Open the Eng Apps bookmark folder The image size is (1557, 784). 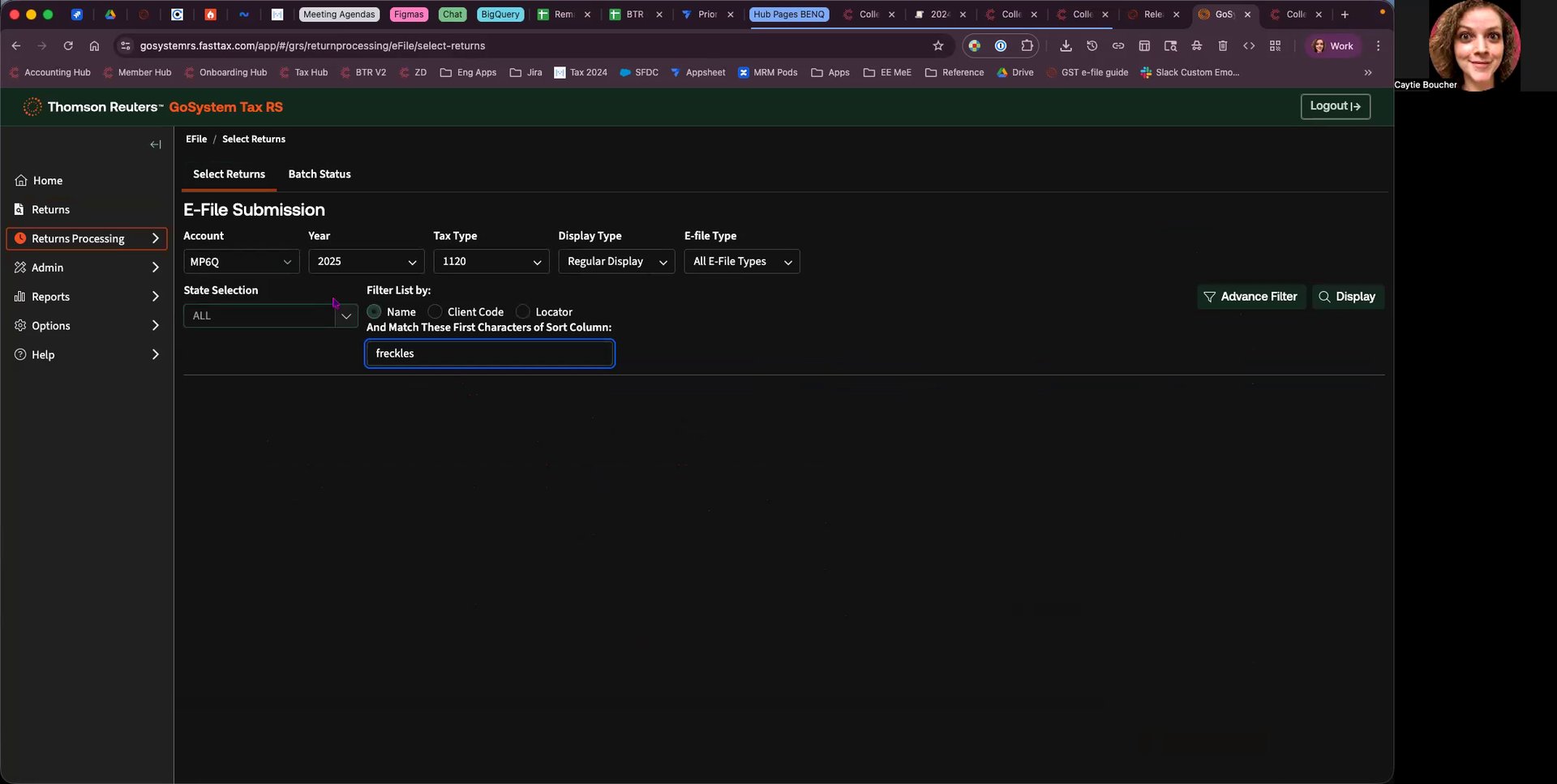coord(469,73)
